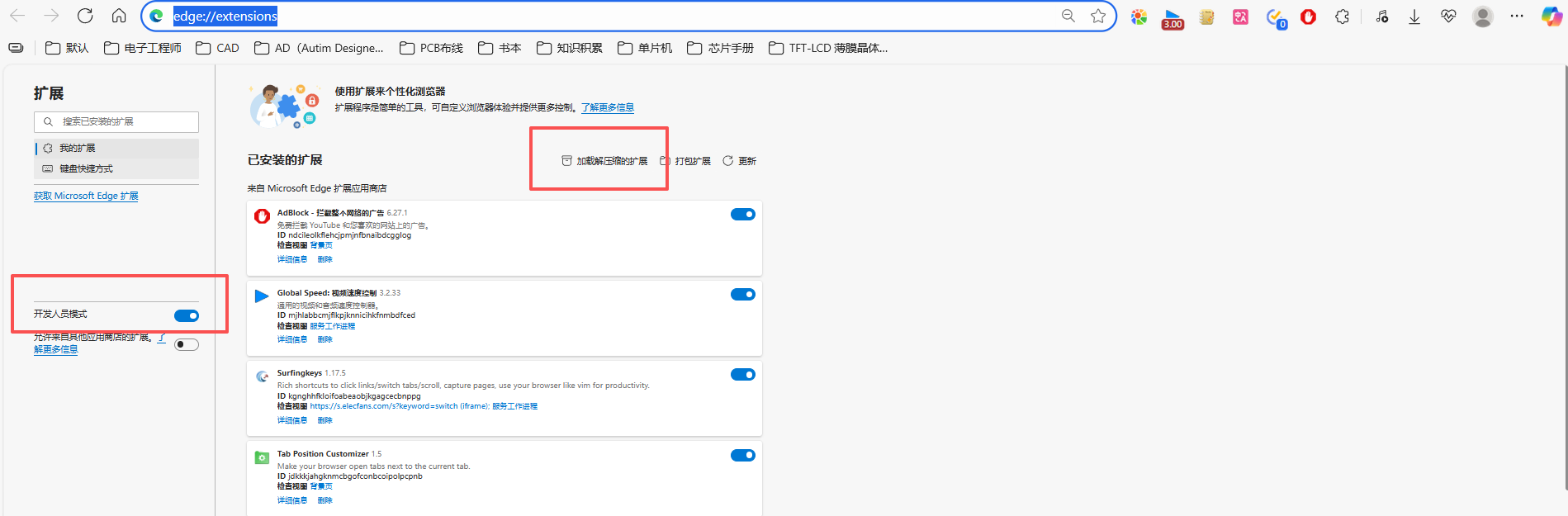Click 删除 to remove Surfingkeys
1568x516 pixels.
(324, 420)
